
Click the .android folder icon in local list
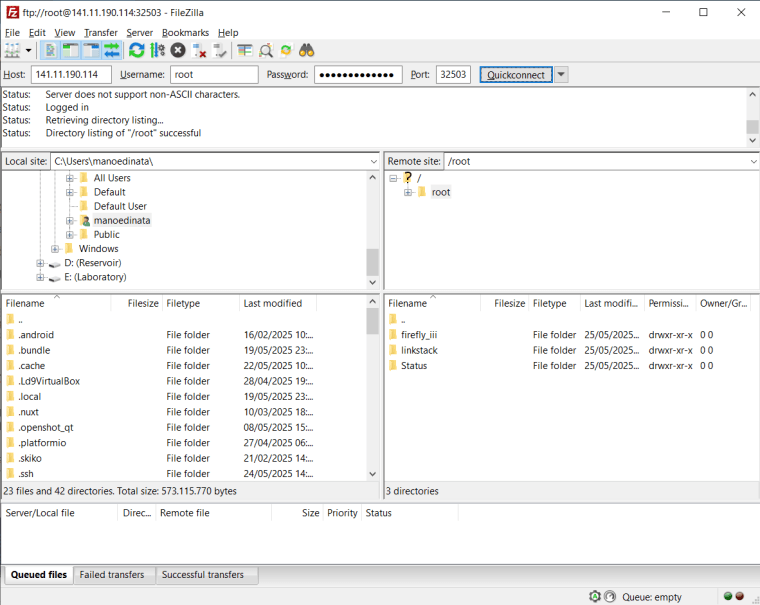[x=11, y=335]
